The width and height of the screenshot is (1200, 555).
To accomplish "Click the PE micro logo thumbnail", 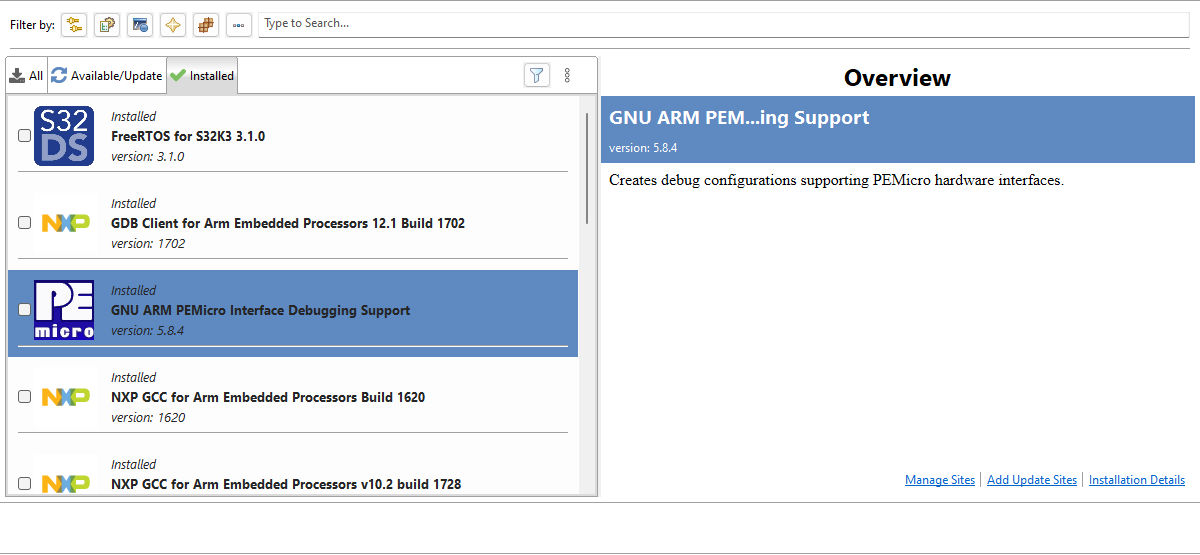I will 64,310.
